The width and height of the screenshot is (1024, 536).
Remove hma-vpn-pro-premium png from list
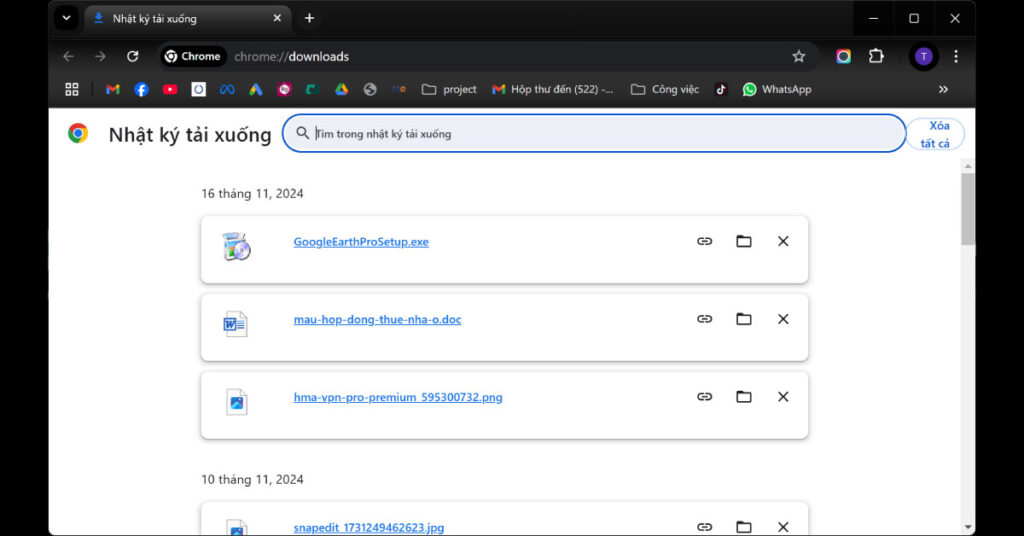click(783, 396)
